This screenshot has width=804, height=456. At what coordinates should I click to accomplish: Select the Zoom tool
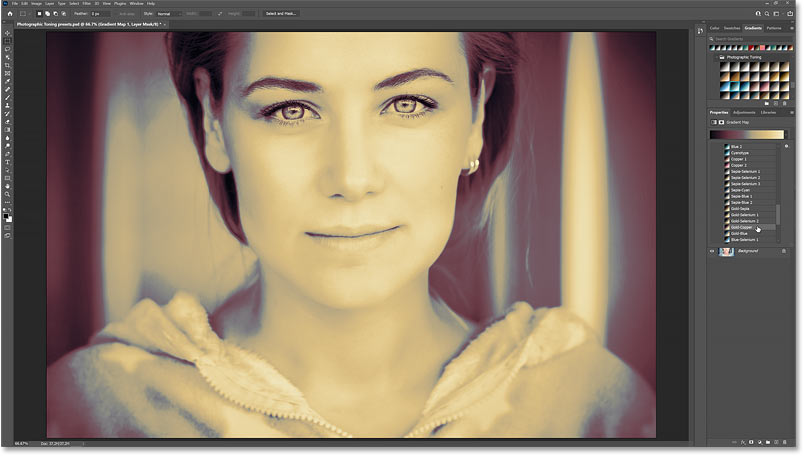point(8,194)
